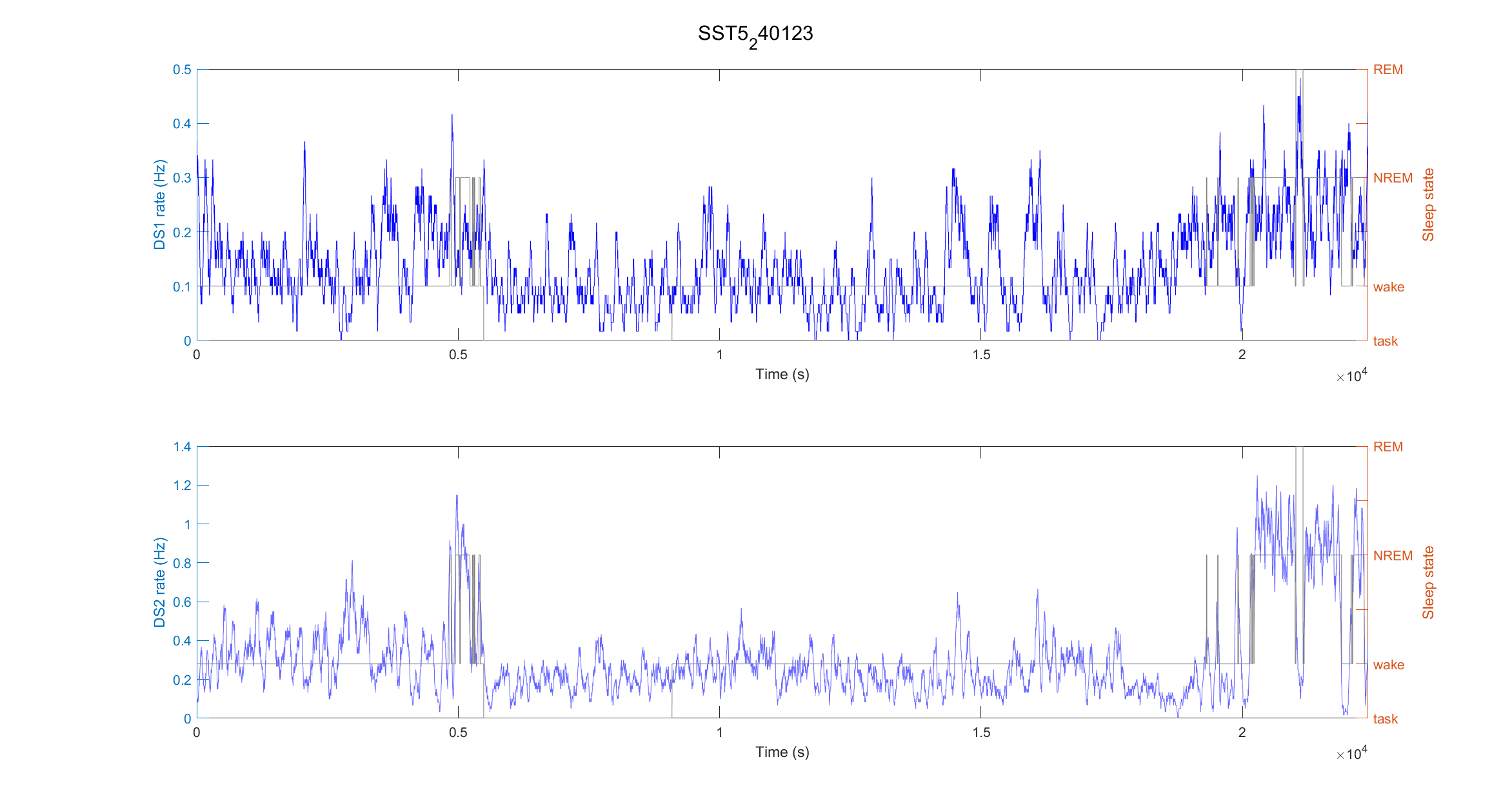This screenshot has width=1512, height=806.
Task: Click the bottom plot's Time (s) label
Action: [x=782, y=752]
